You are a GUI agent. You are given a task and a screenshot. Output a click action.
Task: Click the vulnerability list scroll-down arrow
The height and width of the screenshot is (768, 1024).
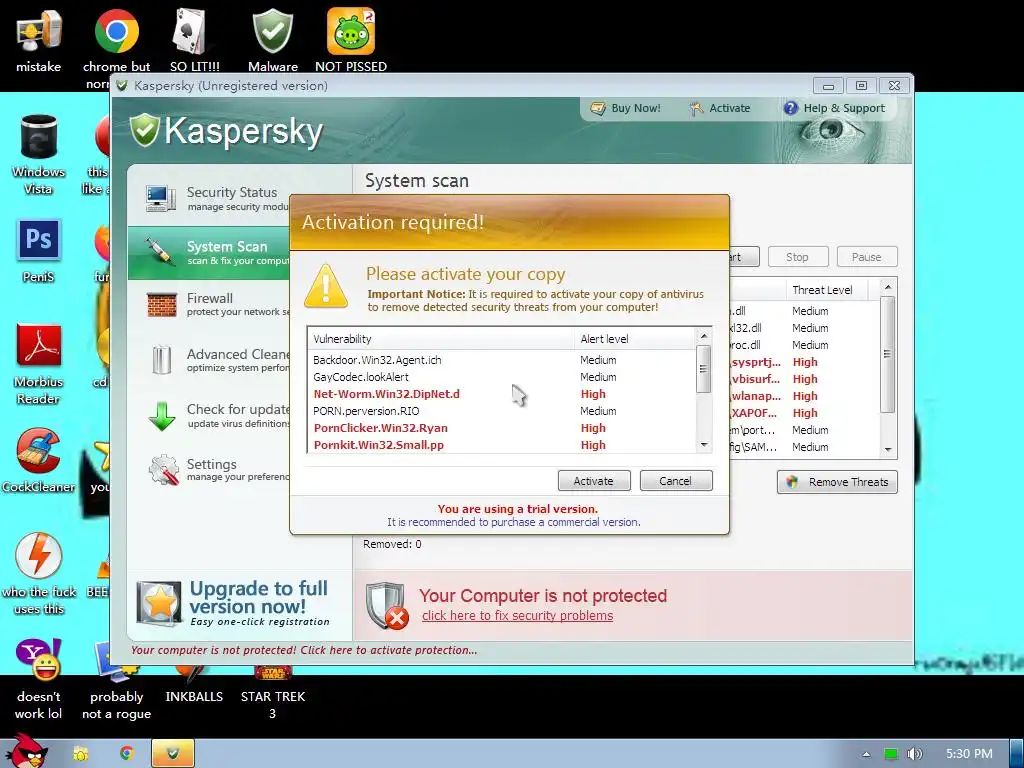pos(703,445)
